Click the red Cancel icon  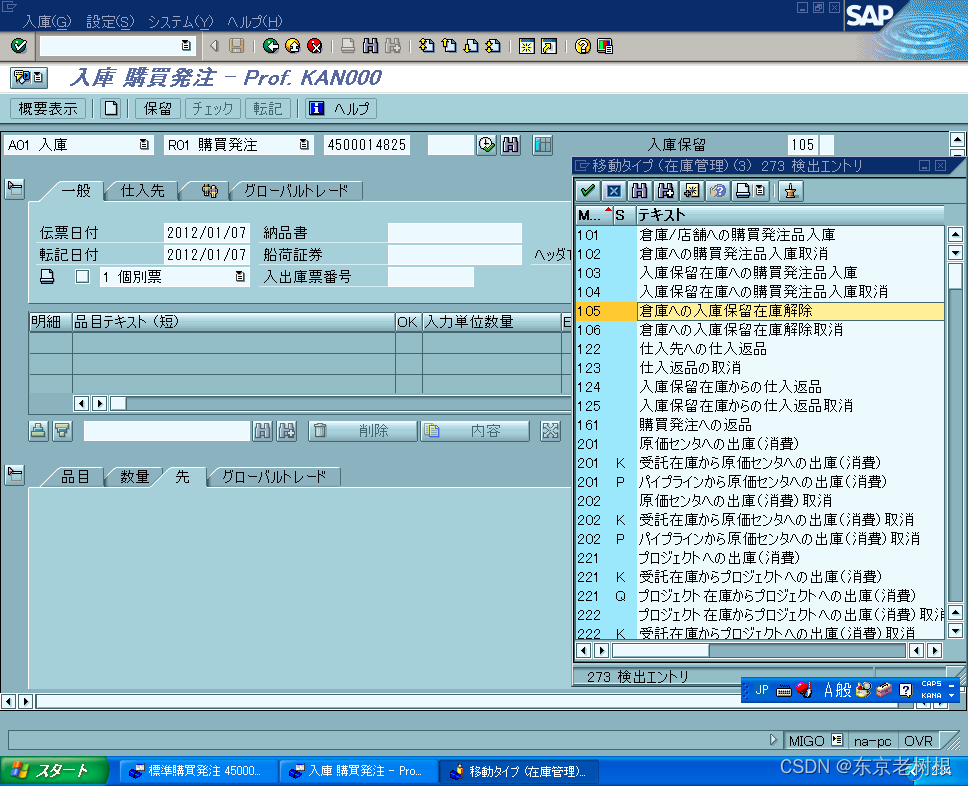(x=315, y=46)
